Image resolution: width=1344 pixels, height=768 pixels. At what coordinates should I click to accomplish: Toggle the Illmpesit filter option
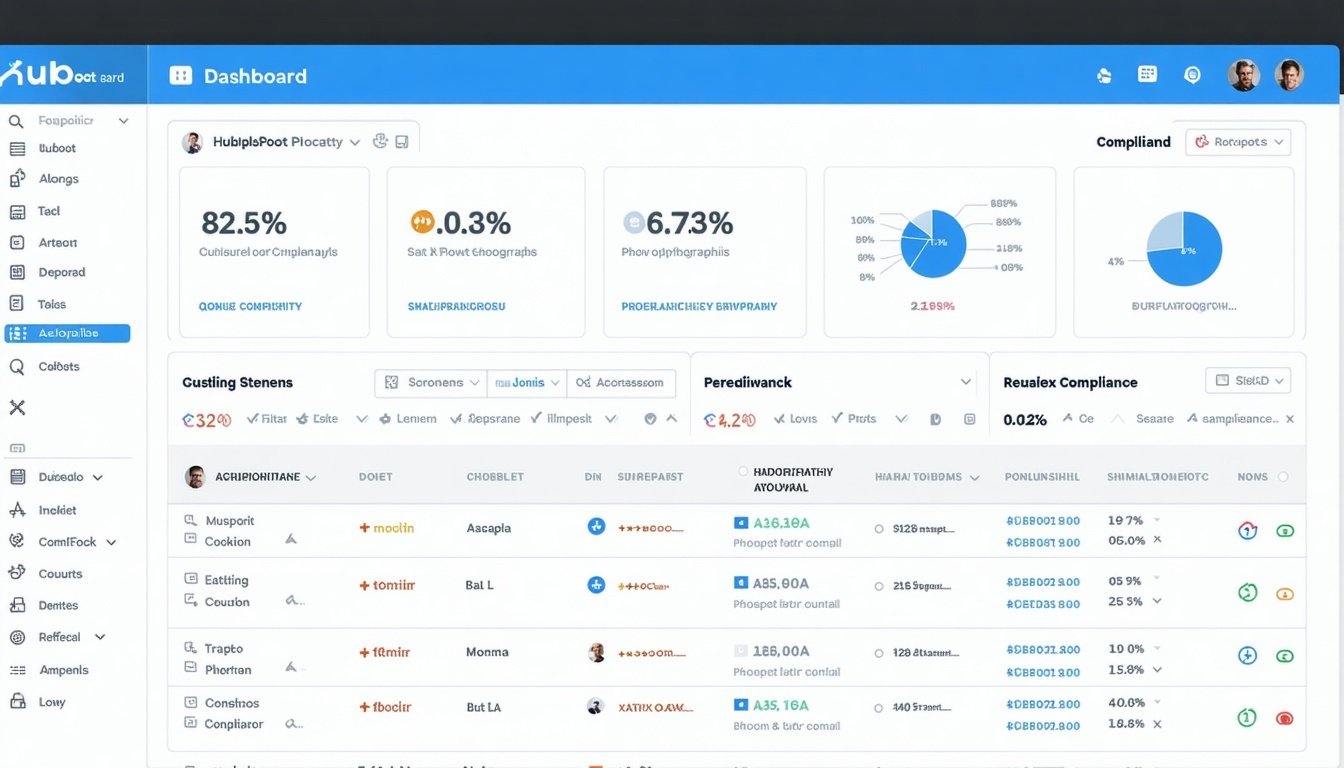click(534, 418)
